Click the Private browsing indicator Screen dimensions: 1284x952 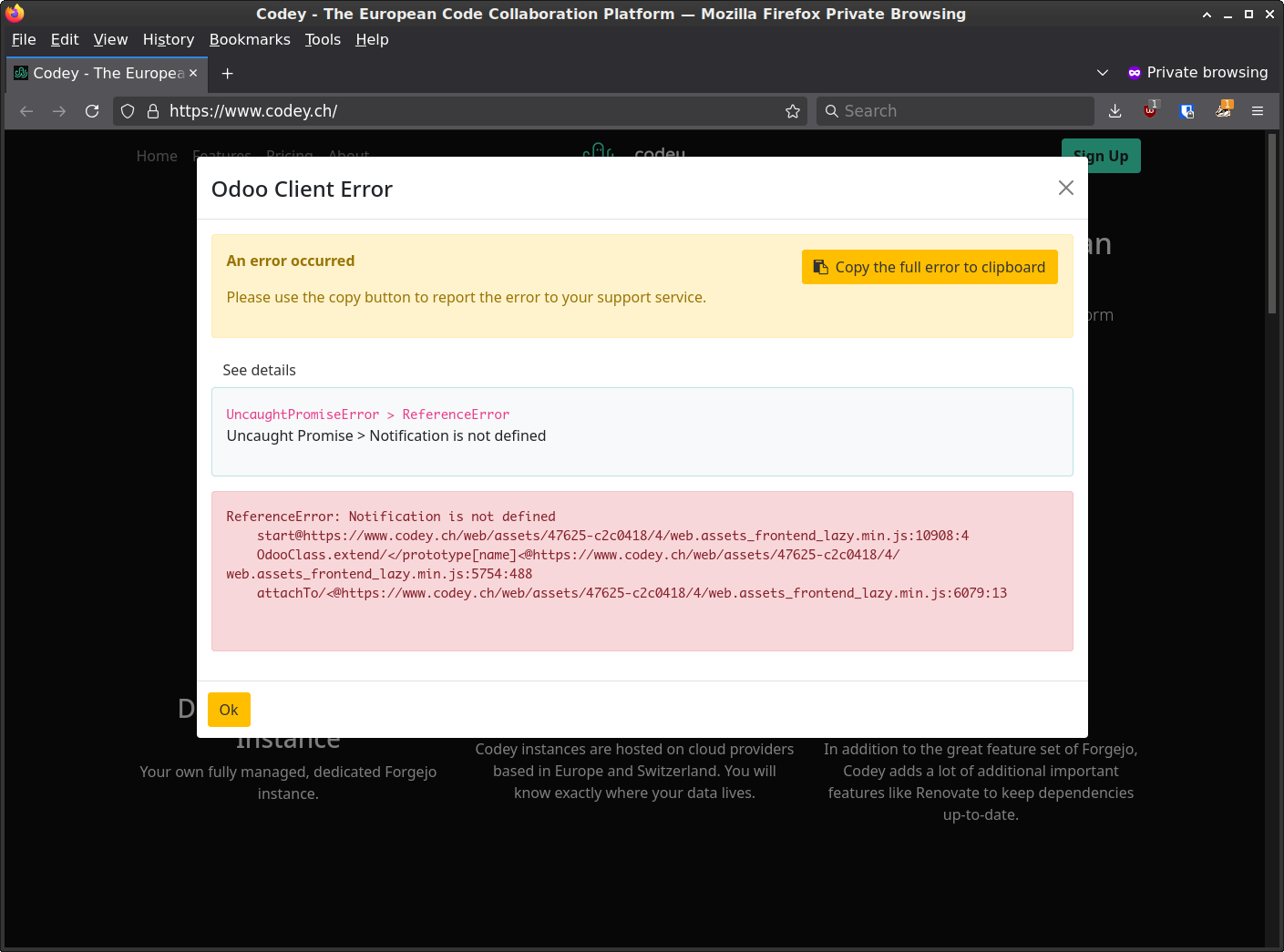1197,73
